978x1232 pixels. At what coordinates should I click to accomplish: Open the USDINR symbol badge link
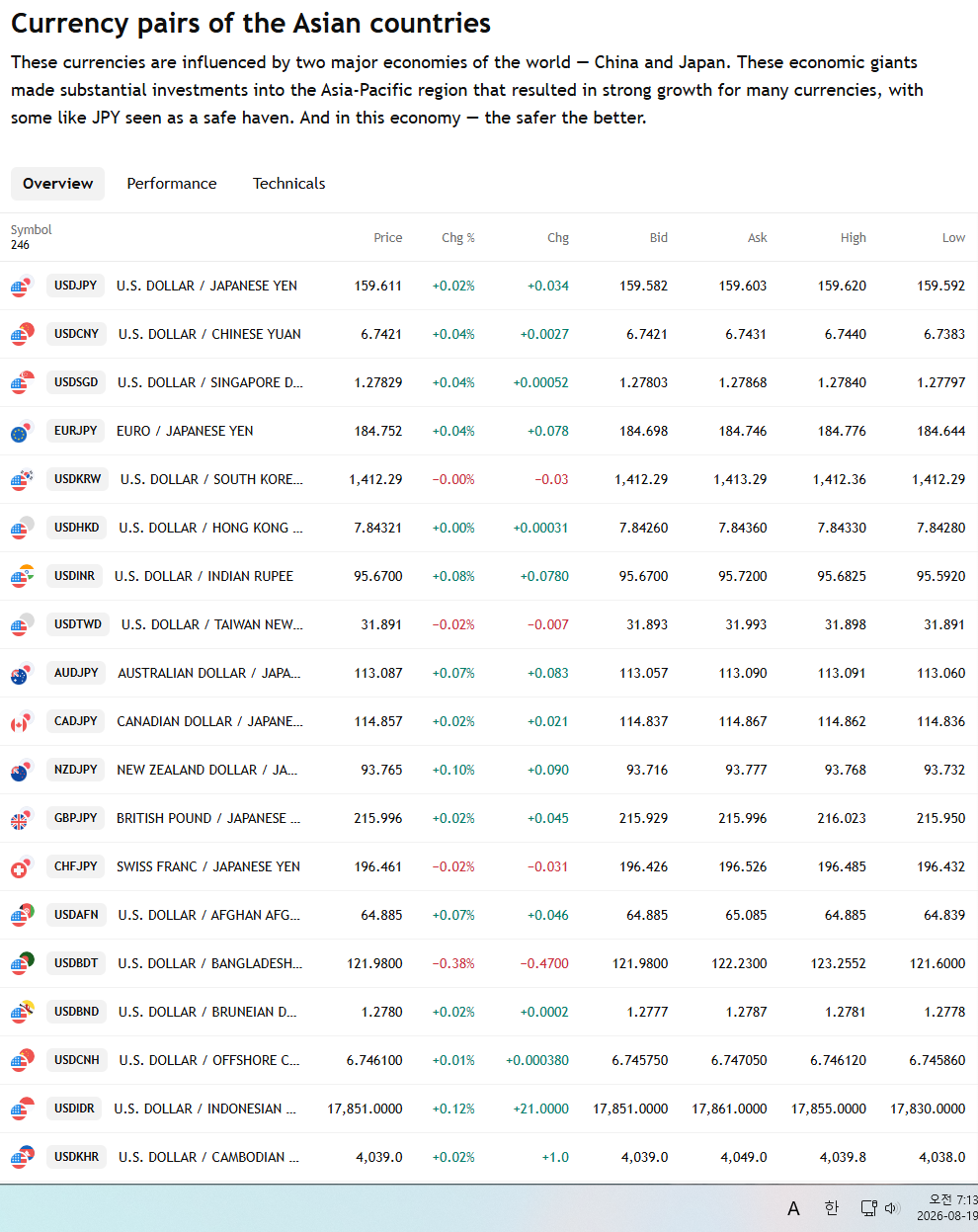click(x=75, y=576)
